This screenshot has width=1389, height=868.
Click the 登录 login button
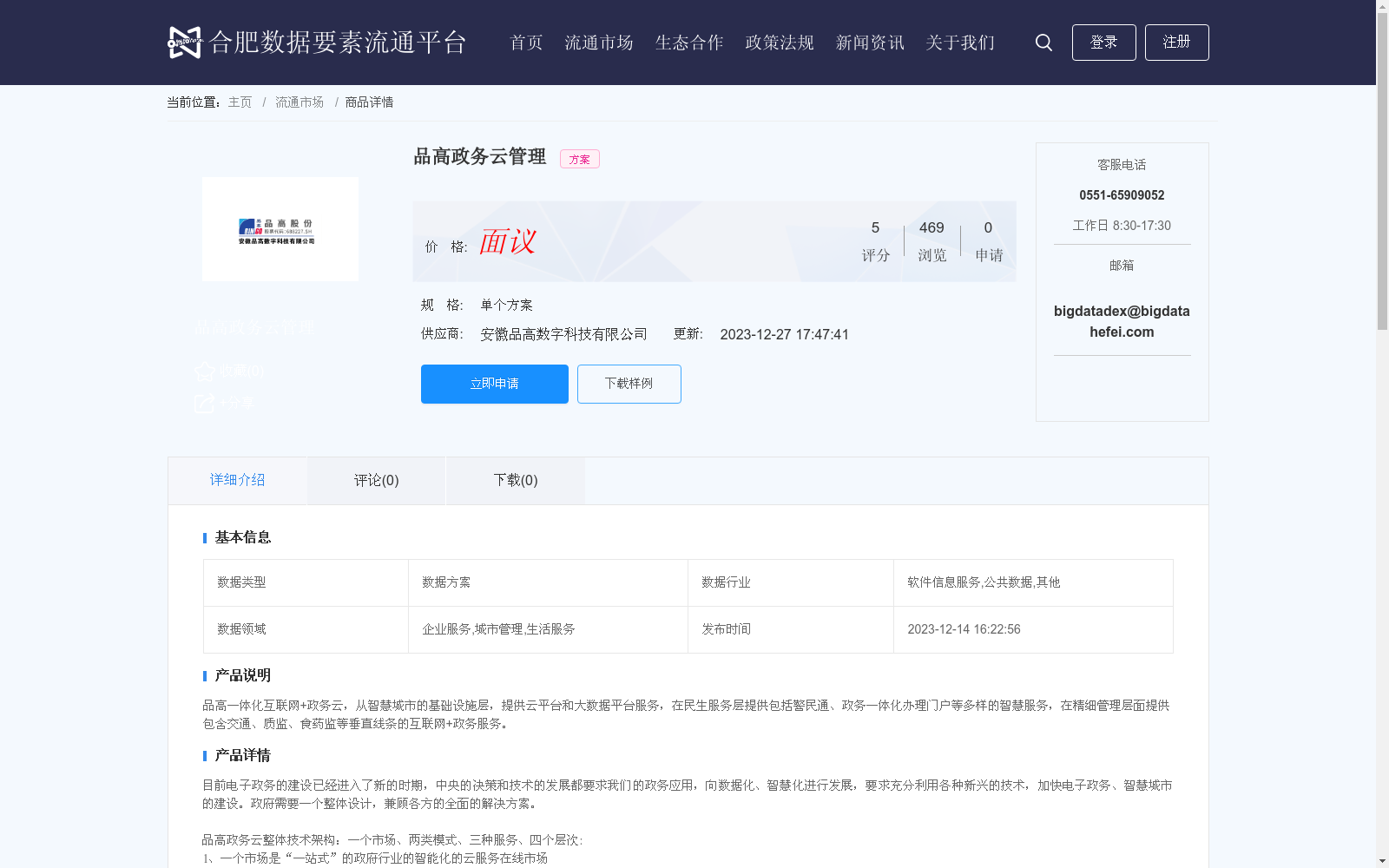[x=1103, y=43]
